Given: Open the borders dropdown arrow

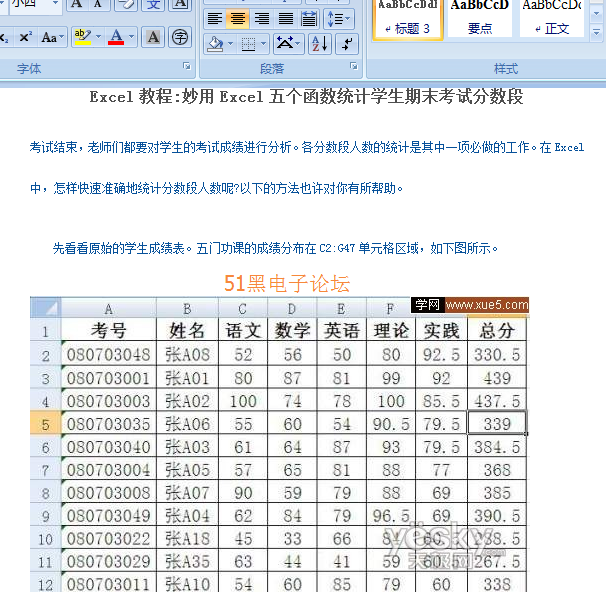Looking at the screenshot, I should click(263, 44).
